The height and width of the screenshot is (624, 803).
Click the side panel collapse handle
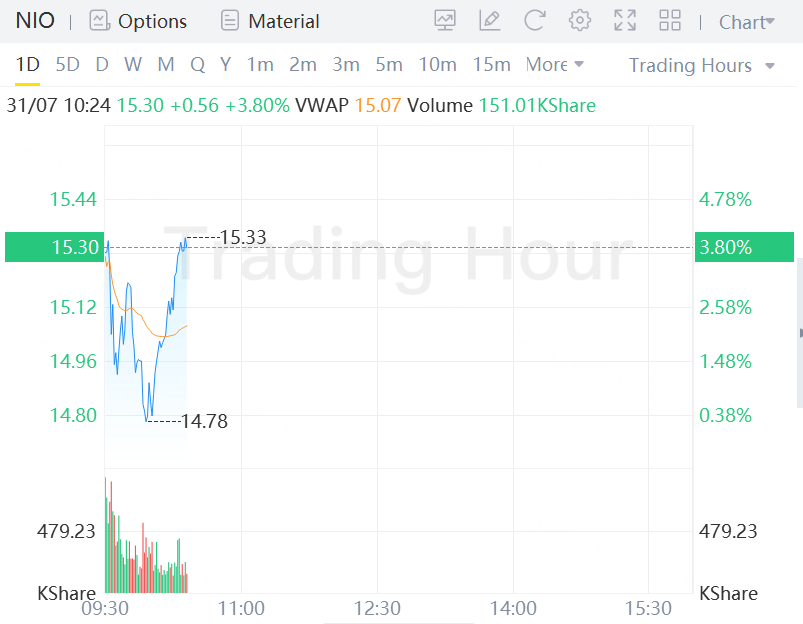[800, 333]
